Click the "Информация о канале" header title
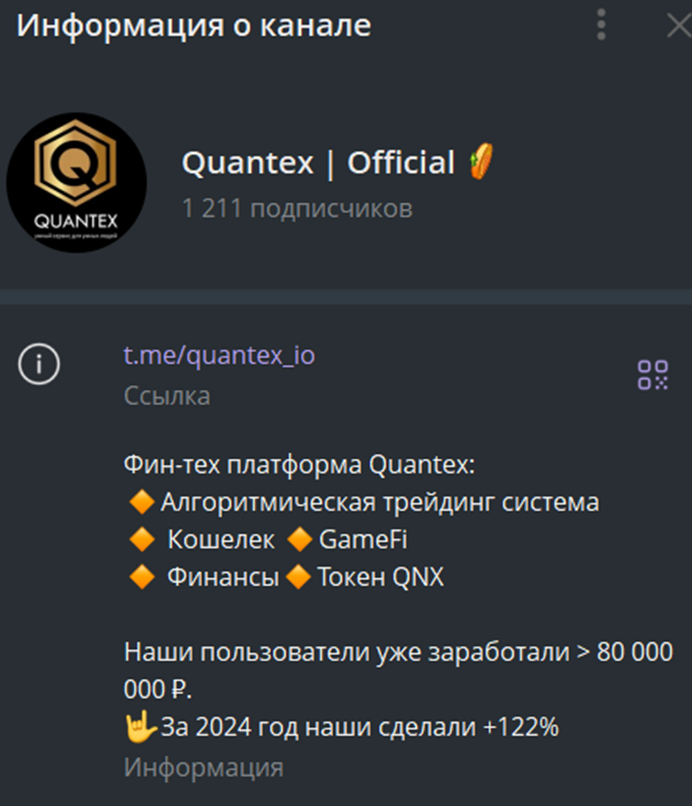 click(193, 25)
